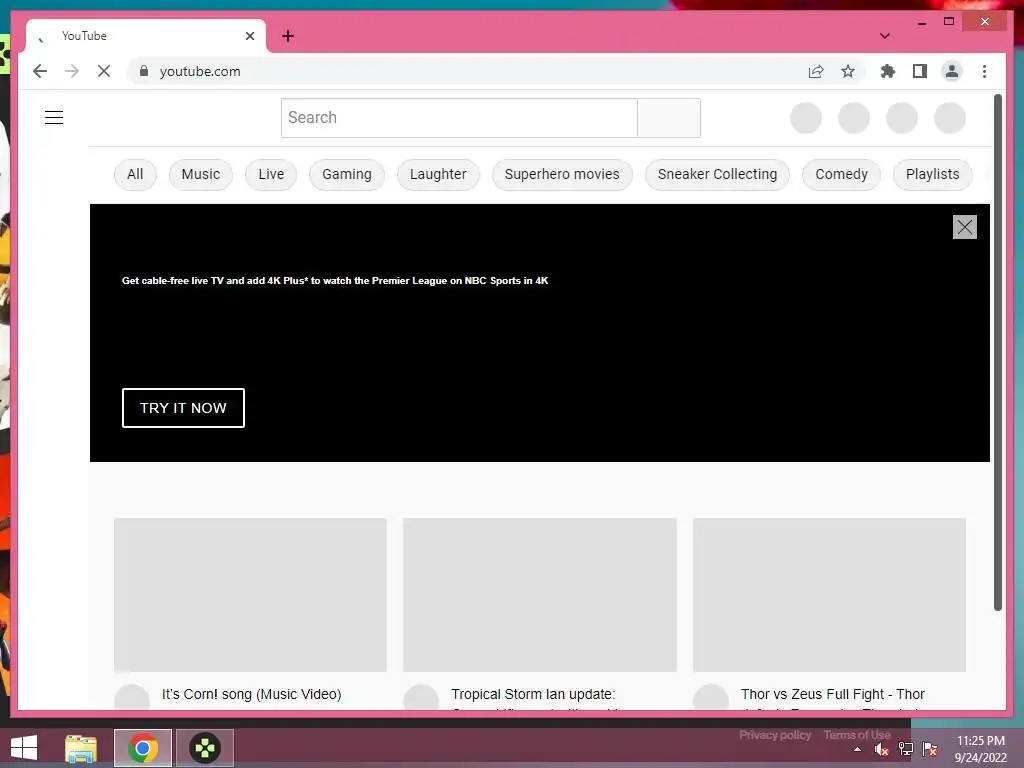Click the TRY IT NOW button
Image resolution: width=1024 pixels, height=768 pixels.
(184, 408)
